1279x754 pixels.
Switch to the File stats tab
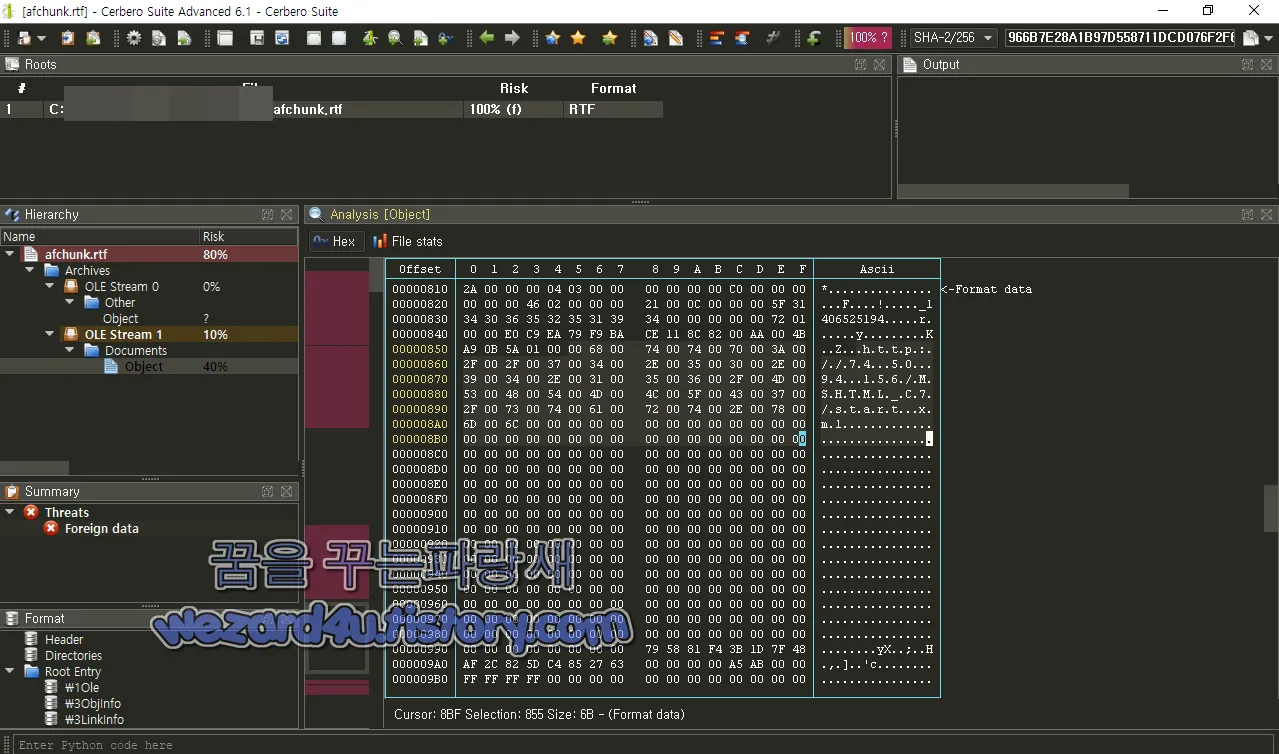click(x=408, y=241)
